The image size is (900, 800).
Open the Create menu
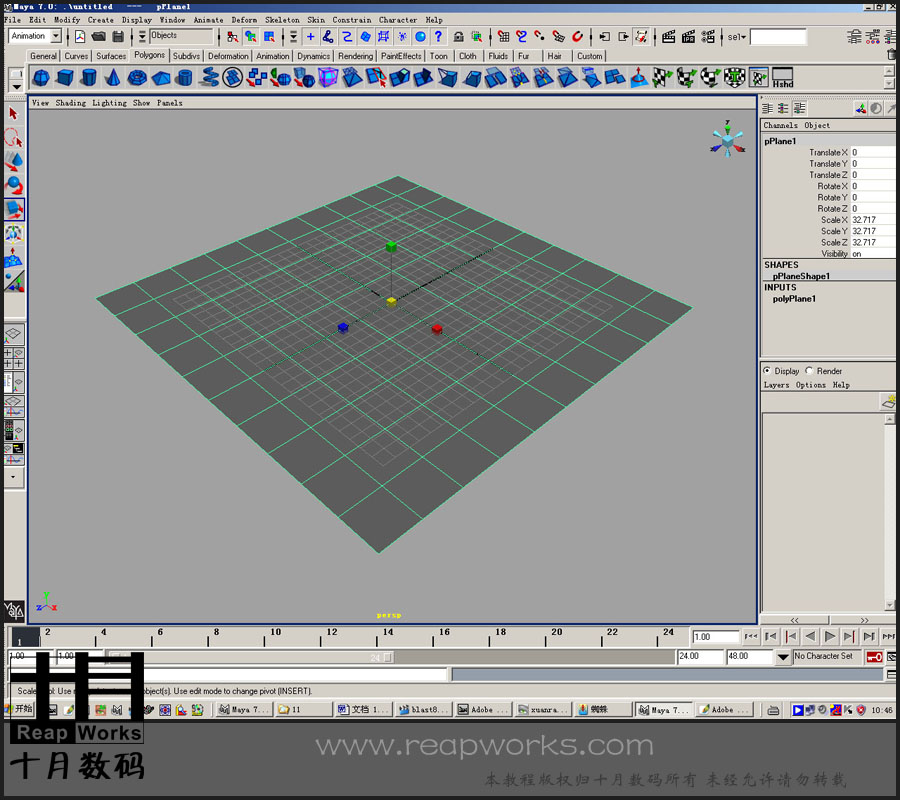coord(100,20)
